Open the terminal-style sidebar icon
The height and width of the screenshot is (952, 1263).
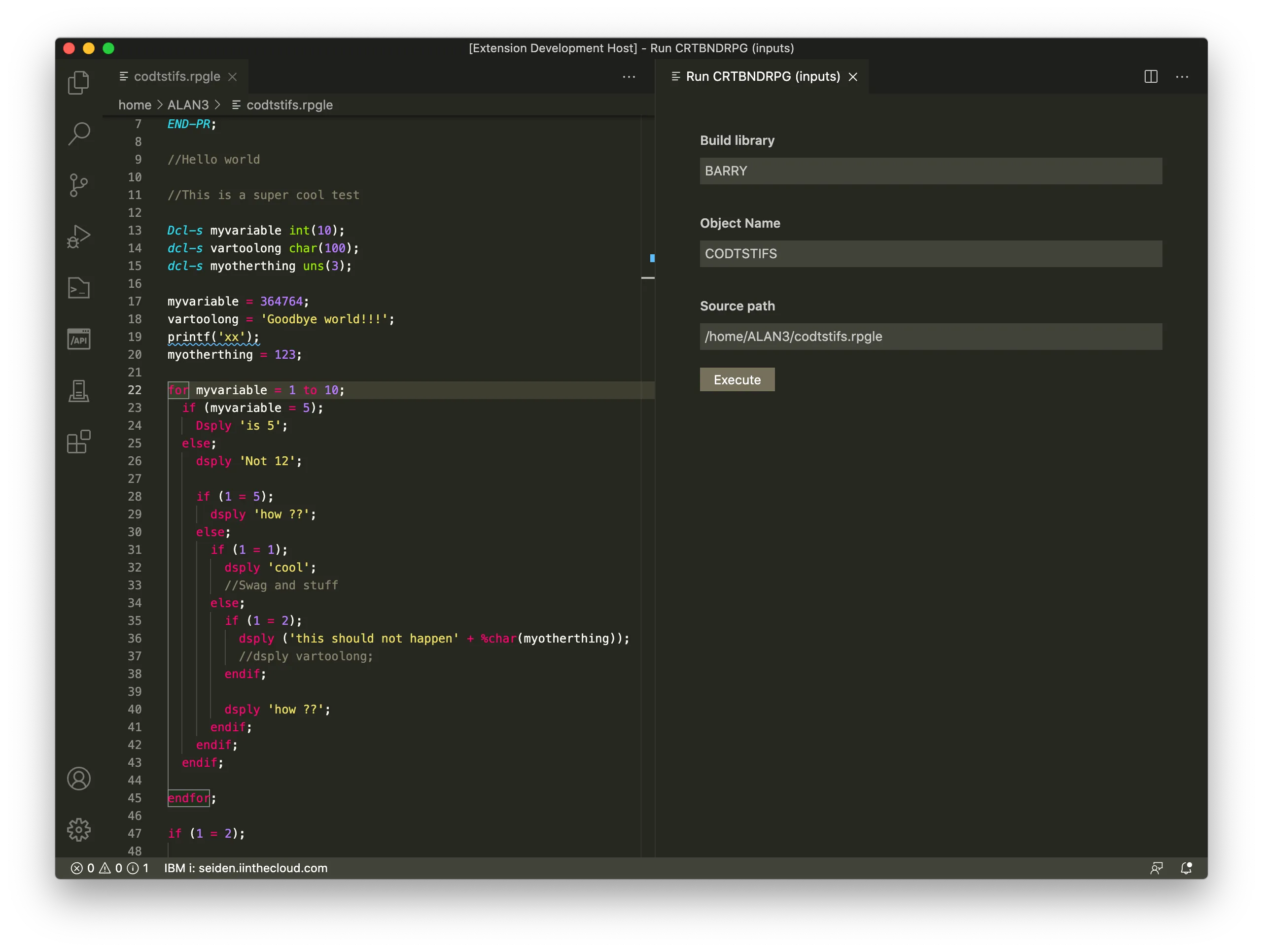coord(79,288)
